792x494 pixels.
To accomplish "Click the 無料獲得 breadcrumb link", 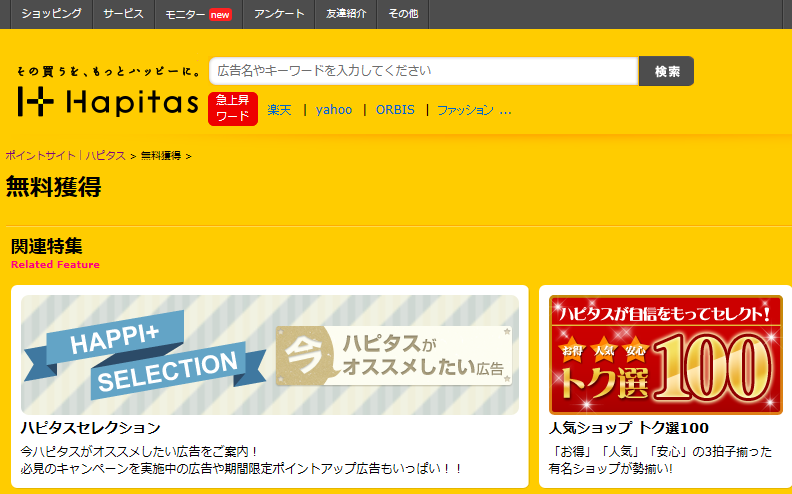I will pos(161,156).
